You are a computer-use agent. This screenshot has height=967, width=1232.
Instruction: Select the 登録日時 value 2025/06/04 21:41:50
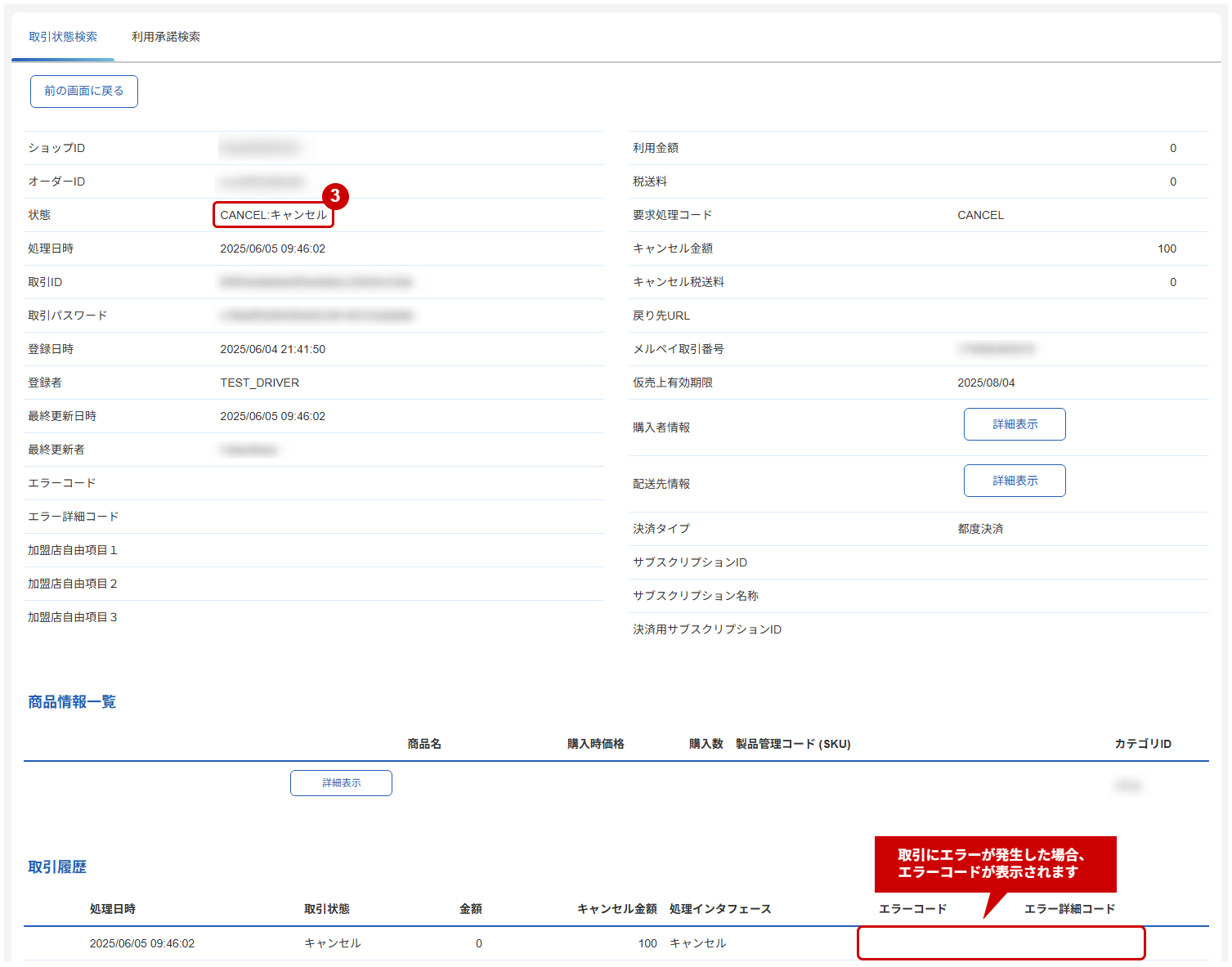pyautogui.click(x=272, y=349)
